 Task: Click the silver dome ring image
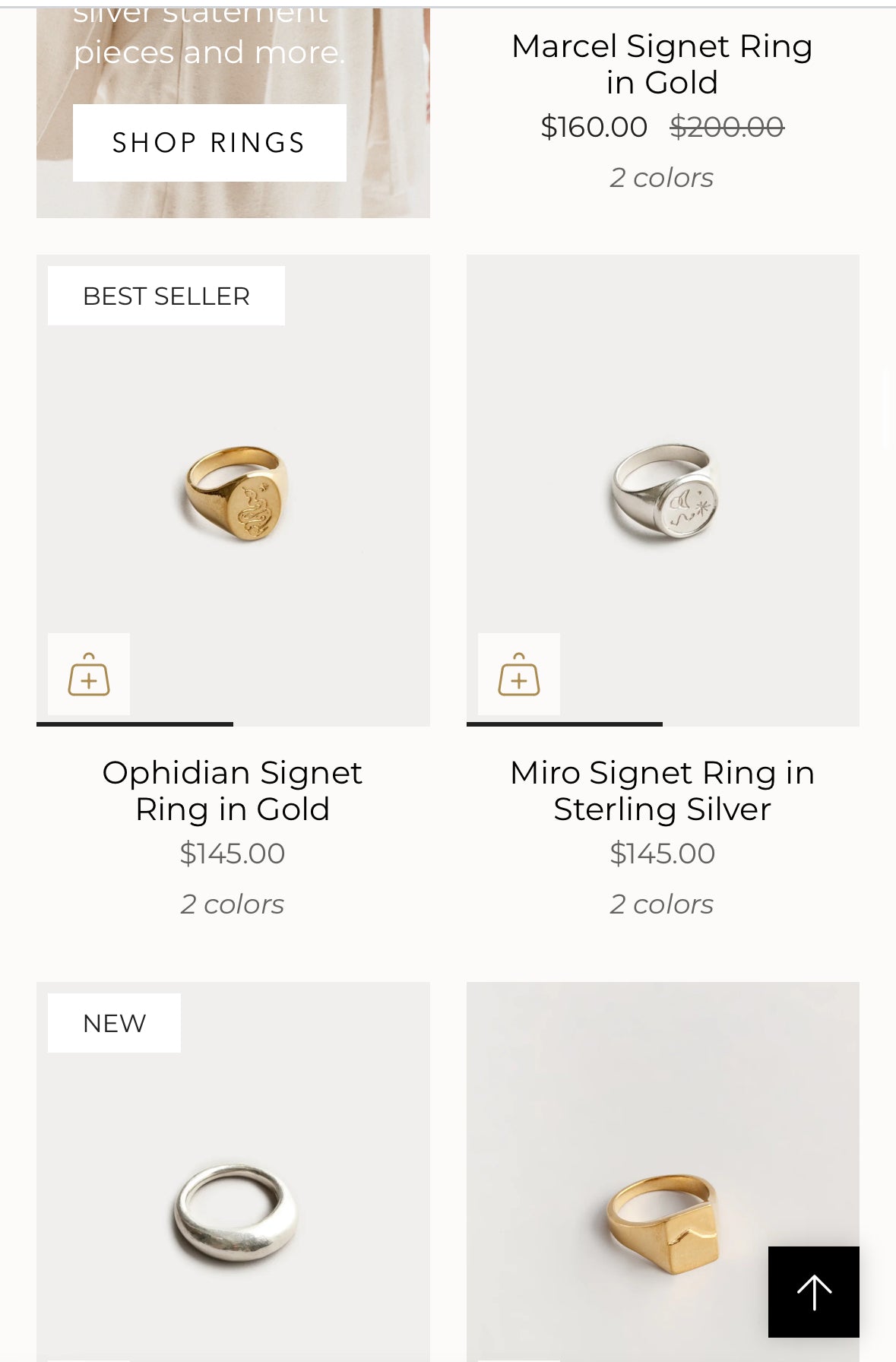point(234,1212)
